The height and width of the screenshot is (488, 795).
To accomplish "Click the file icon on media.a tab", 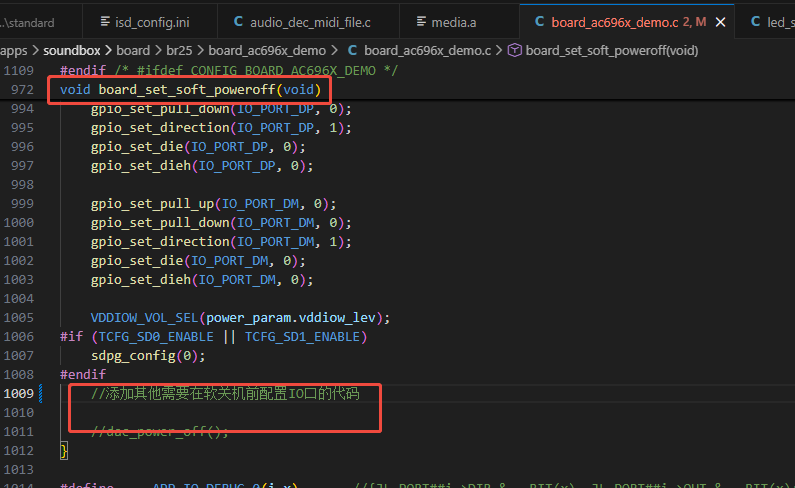I will click(x=421, y=22).
